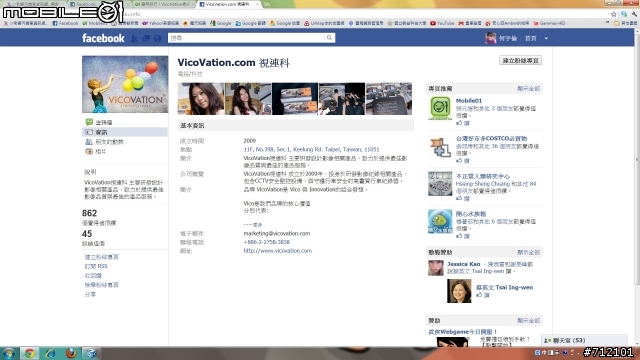
Task: Open fifth photo strip thumbnail
Action: tap(389, 99)
